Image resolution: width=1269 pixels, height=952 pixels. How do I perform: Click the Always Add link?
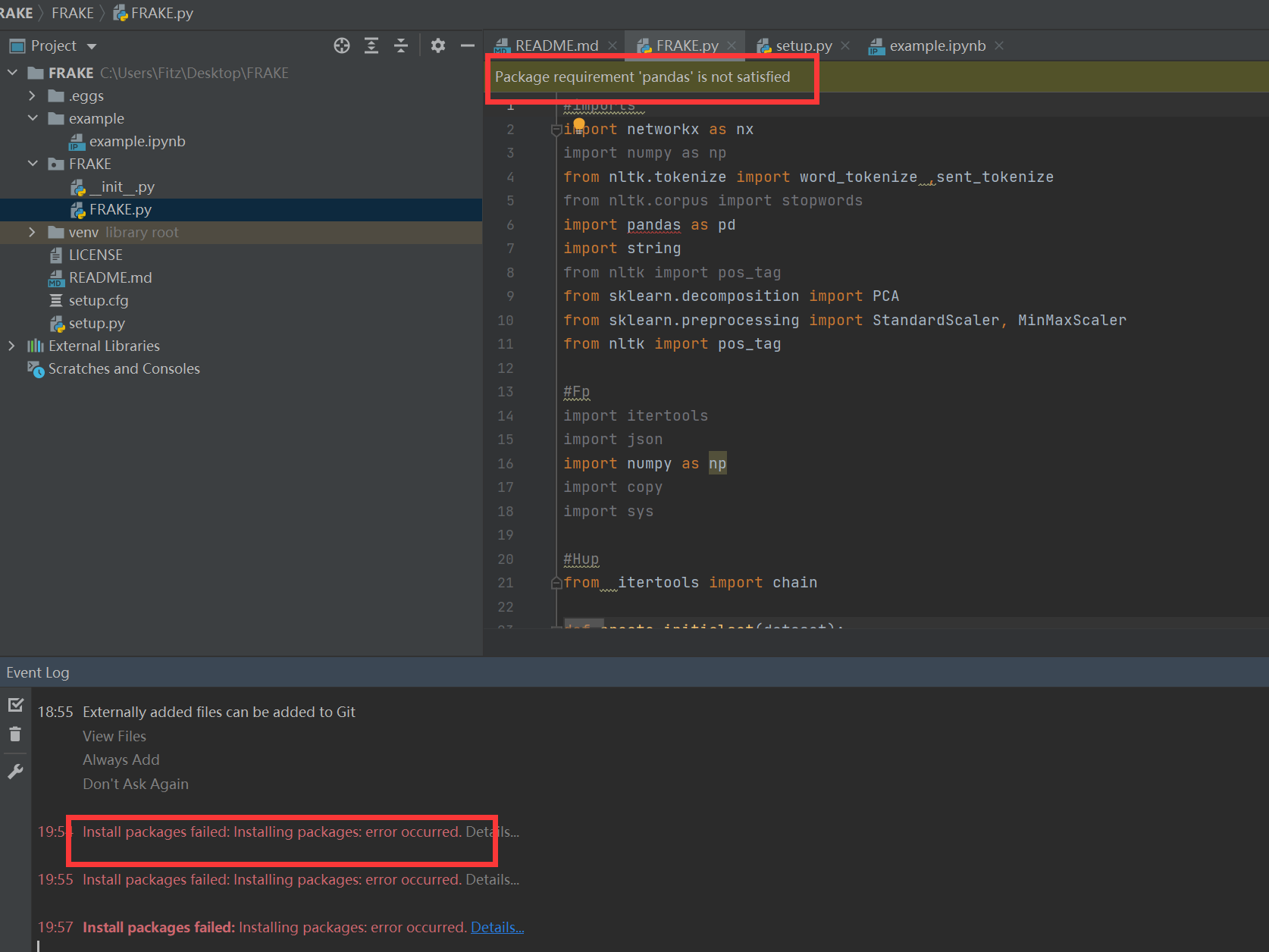coord(121,759)
